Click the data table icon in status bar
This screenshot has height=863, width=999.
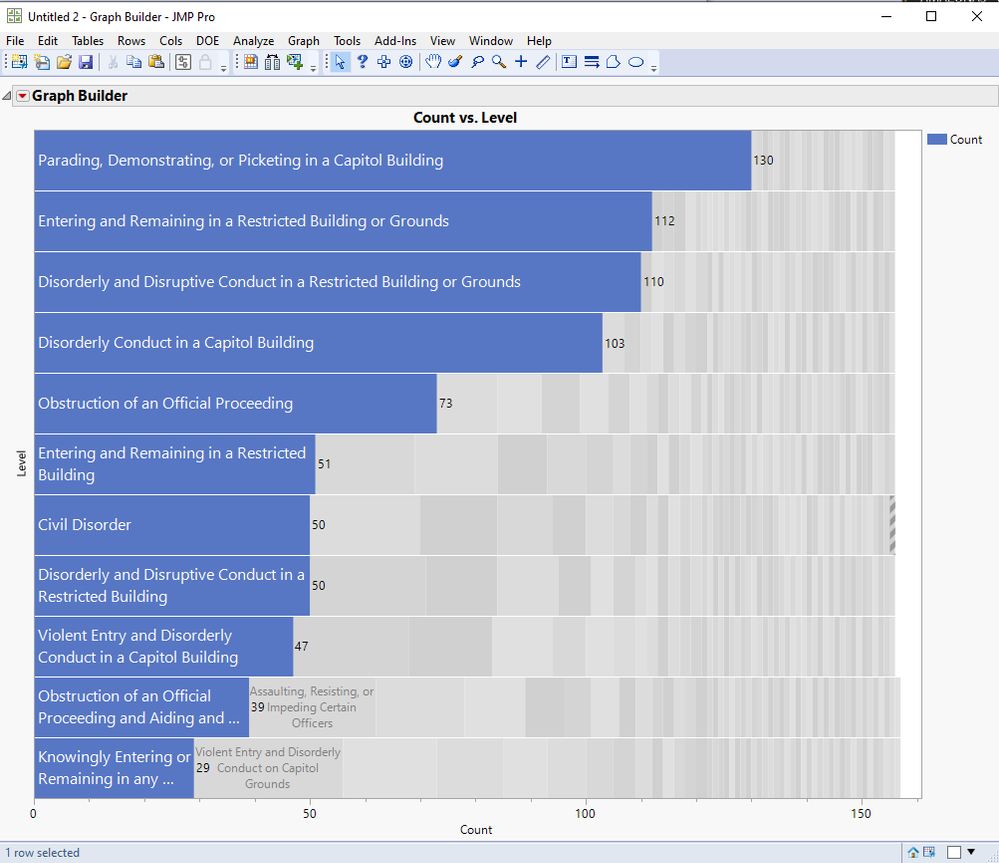click(x=929, y=852)
